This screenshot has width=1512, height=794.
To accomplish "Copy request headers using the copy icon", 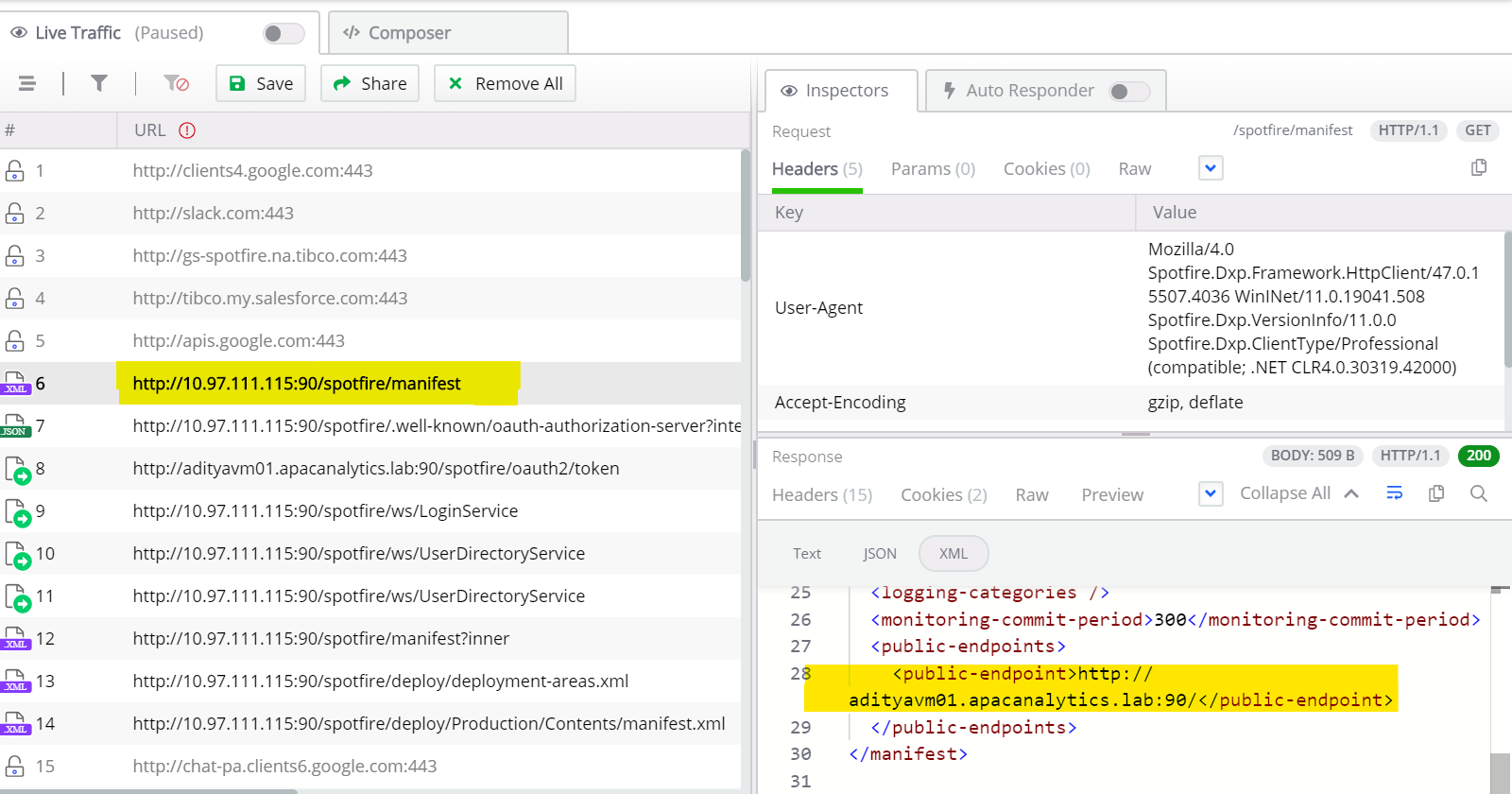I will coord(1479,167).
